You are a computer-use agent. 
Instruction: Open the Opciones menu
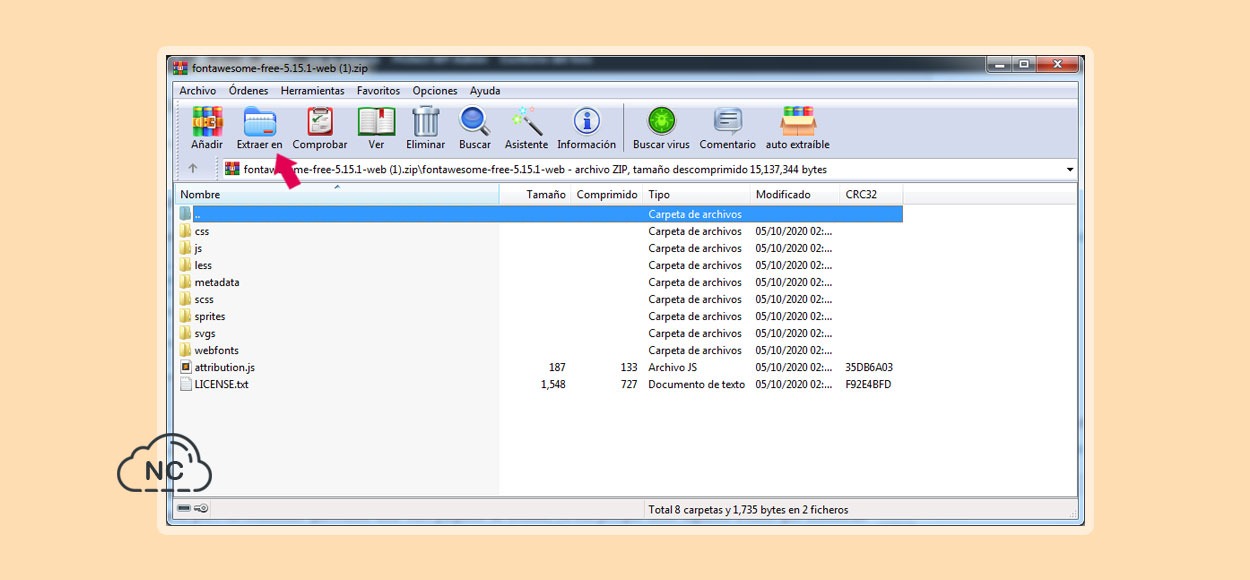point(435,91)
